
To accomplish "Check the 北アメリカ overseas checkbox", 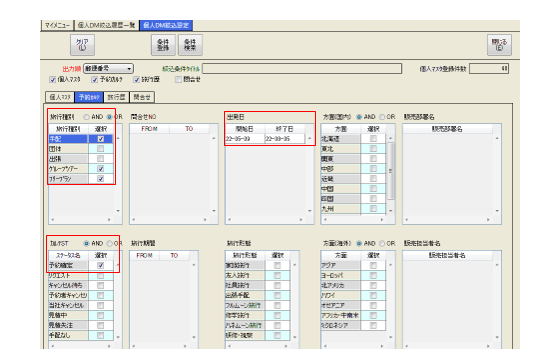I will click(x=373, y=285).
